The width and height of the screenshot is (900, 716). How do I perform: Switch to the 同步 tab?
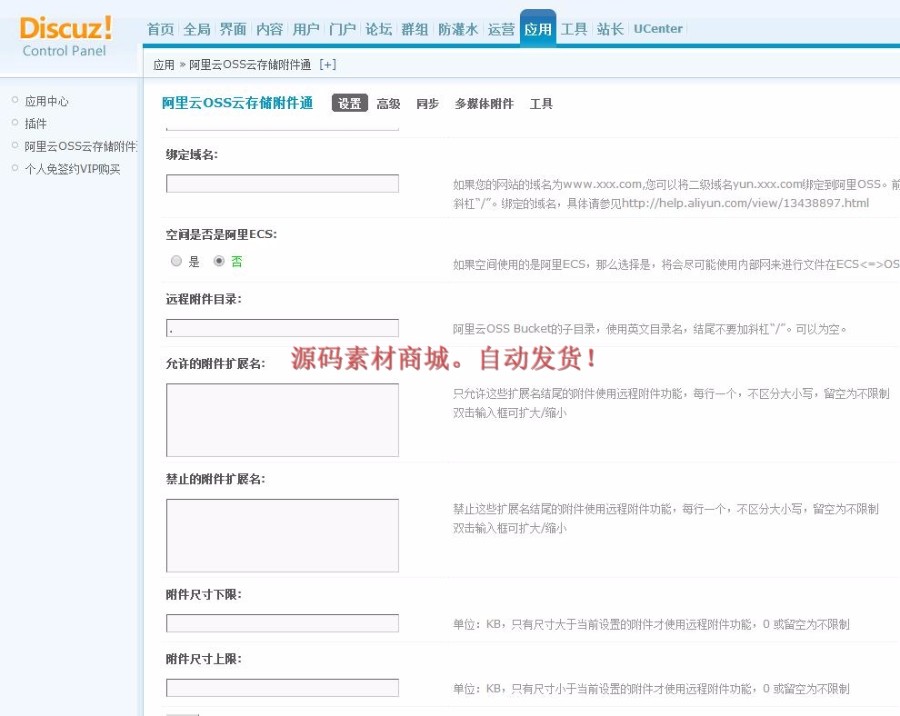428,104
